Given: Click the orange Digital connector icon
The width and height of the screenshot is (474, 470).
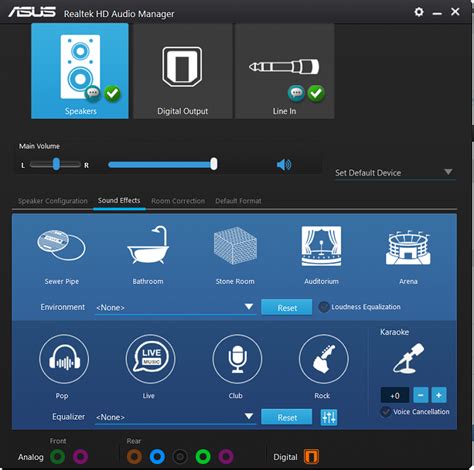Looking at the screenshot, I should click(311, 456).
